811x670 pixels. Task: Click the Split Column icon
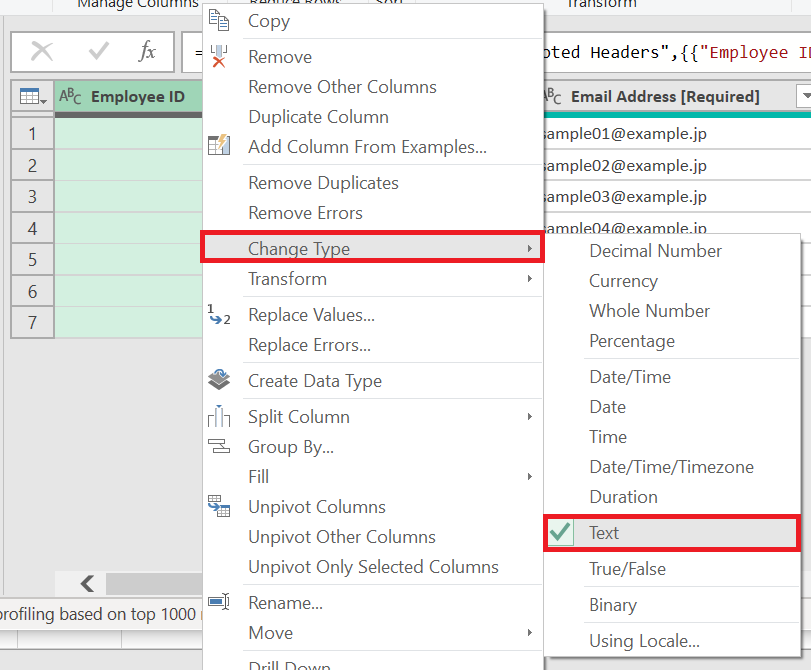tap(219, 417)
